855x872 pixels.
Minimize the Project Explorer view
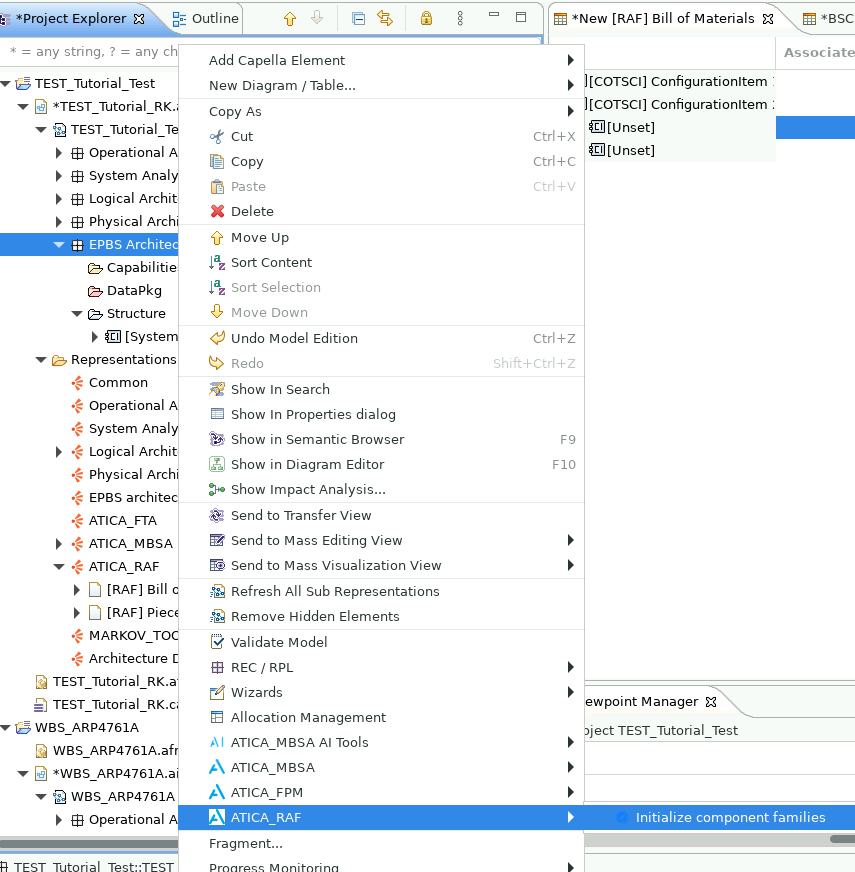[x=493, y=17]
